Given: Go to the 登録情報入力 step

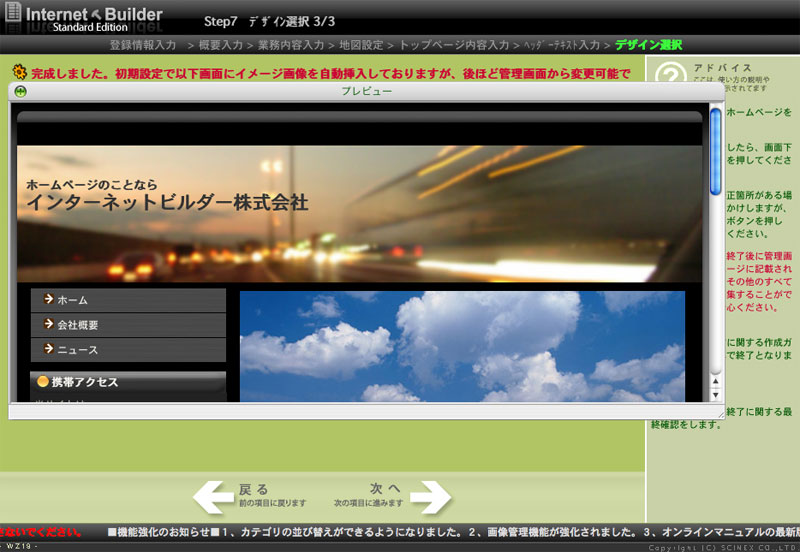Looking at the screenshot, I should [x=143, y=45].
